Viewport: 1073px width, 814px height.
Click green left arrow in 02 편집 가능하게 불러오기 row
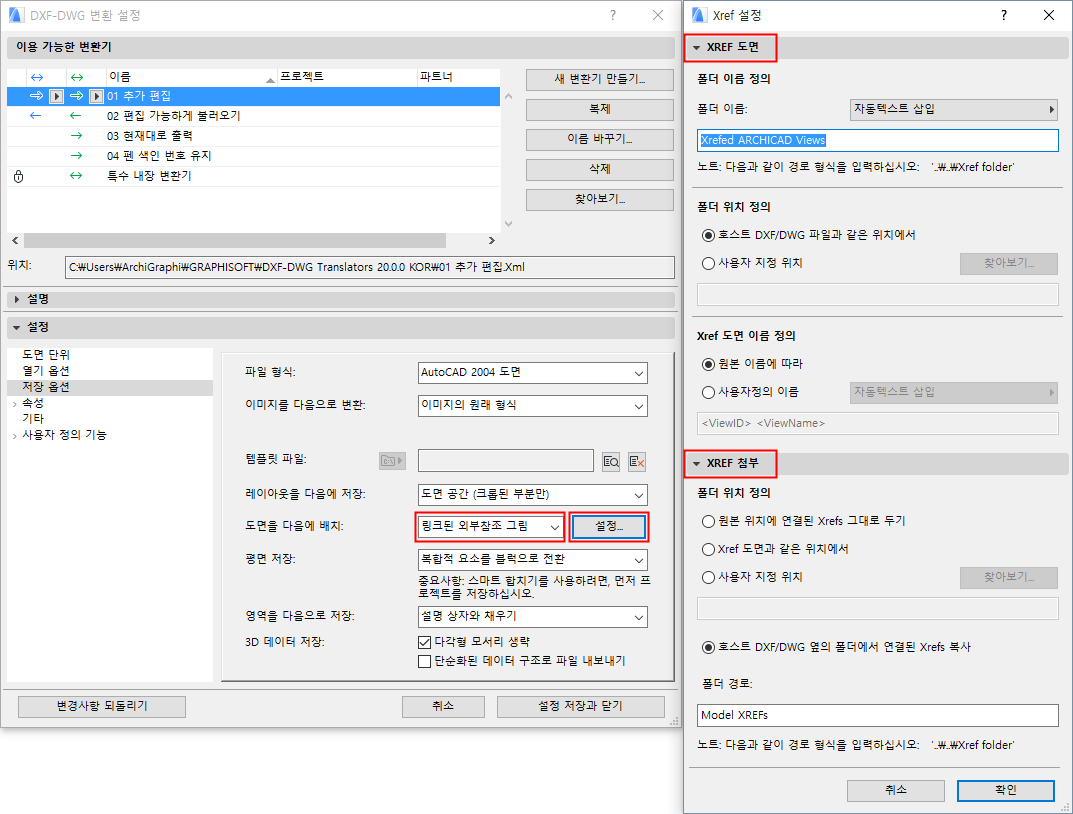(76, 116)
